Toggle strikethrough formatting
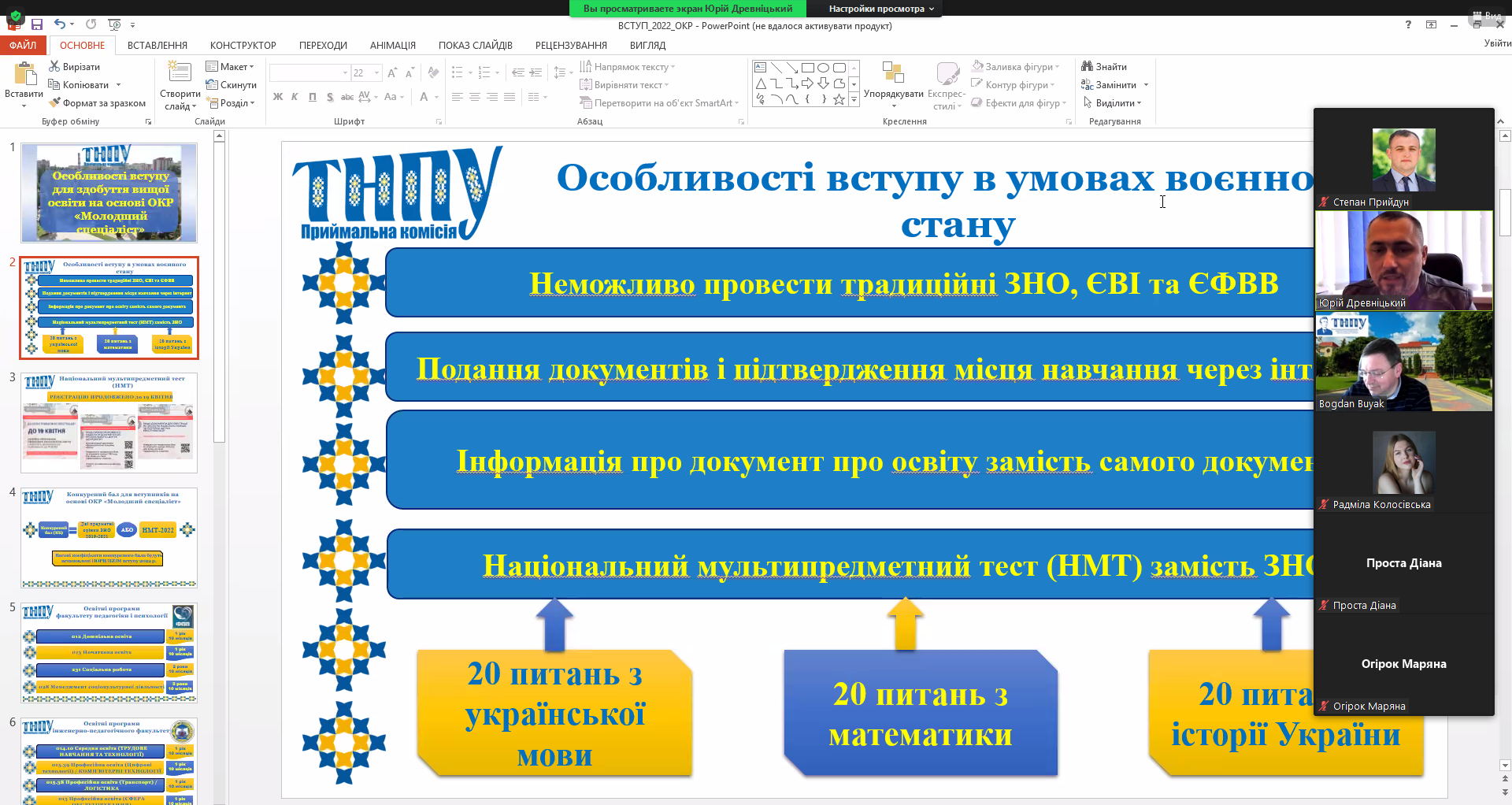The width and height of the screenshot is (1512, 805). pyautogui.click(x=347, y=96)
